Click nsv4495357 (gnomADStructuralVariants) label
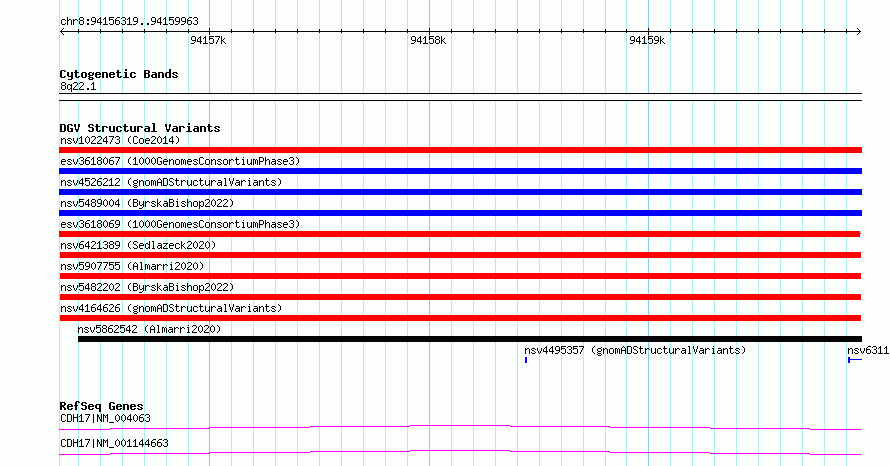Viewport: 890px width, 466px height. coord(635,350)
